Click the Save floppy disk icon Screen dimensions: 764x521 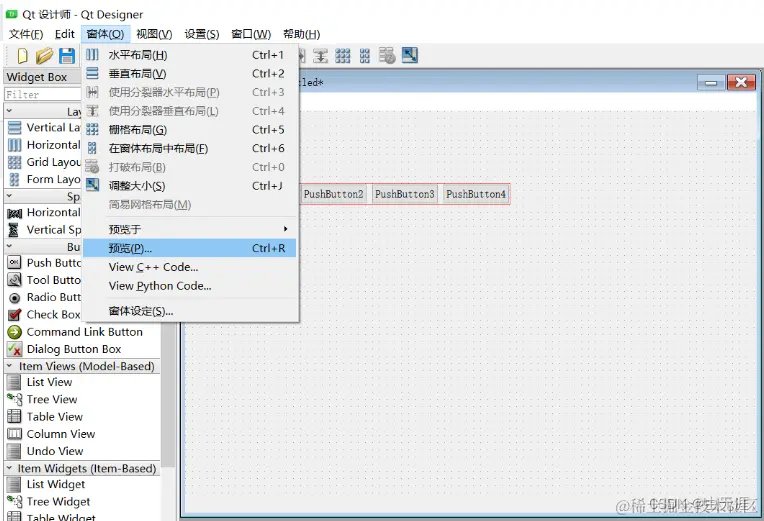(67, 56)
